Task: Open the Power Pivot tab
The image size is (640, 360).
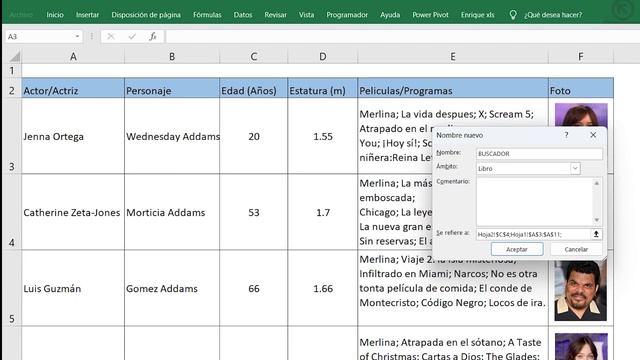Action: tap(430, 15)
